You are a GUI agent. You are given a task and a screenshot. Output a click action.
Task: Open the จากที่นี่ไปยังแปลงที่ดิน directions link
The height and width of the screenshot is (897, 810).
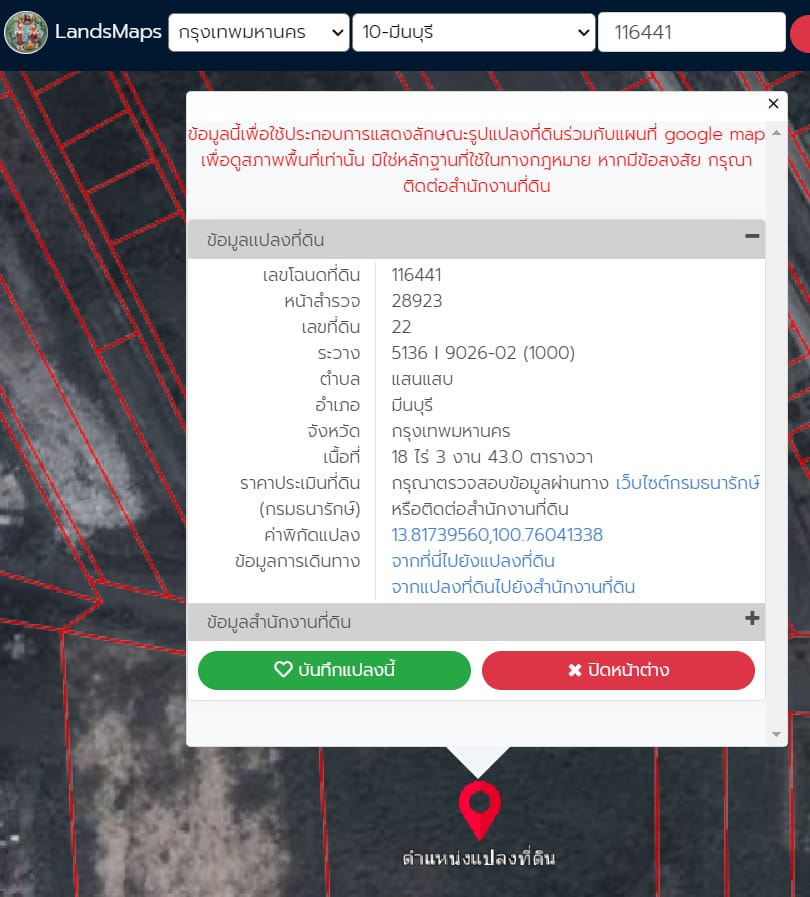(x=473, y=561)
